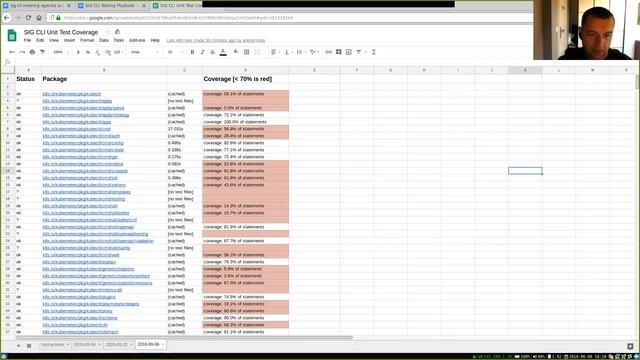Open the Google Sheets home icon
This screenshot has height=360, width=640.
[x=12, y=36]
